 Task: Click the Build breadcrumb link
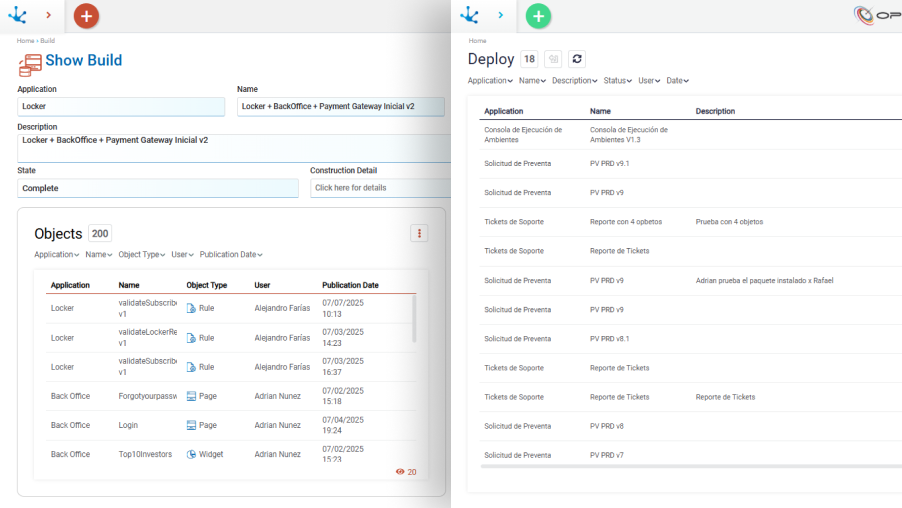(x=48, y=41)
